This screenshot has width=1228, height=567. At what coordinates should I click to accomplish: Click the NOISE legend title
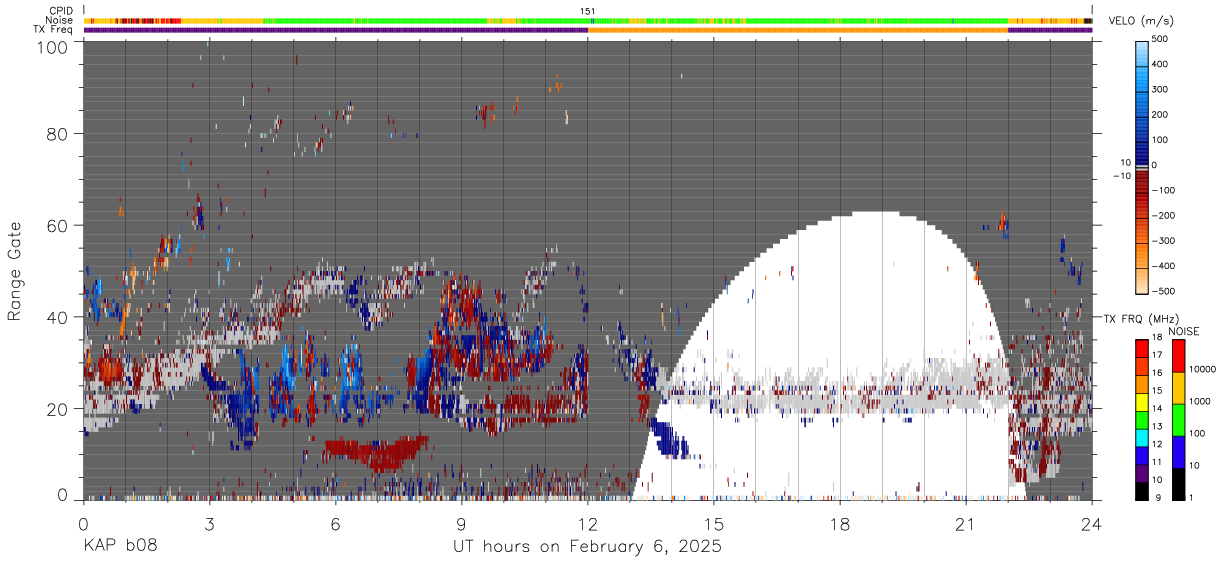pyautogui.click(x=1183, y=331)
